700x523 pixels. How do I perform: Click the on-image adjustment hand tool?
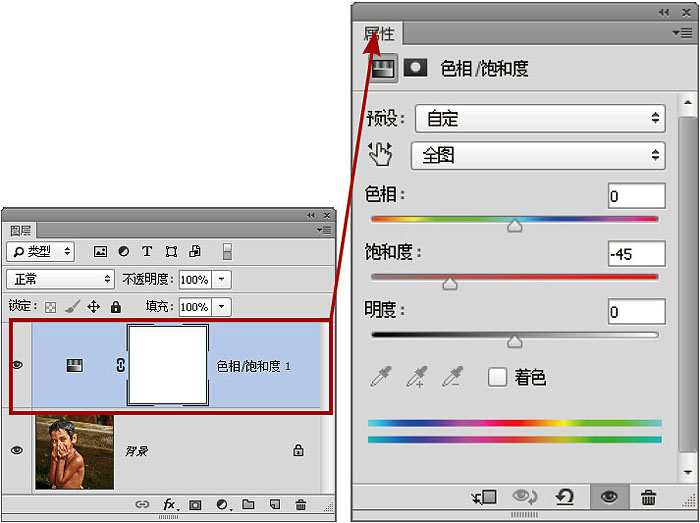tap(381, 154)
